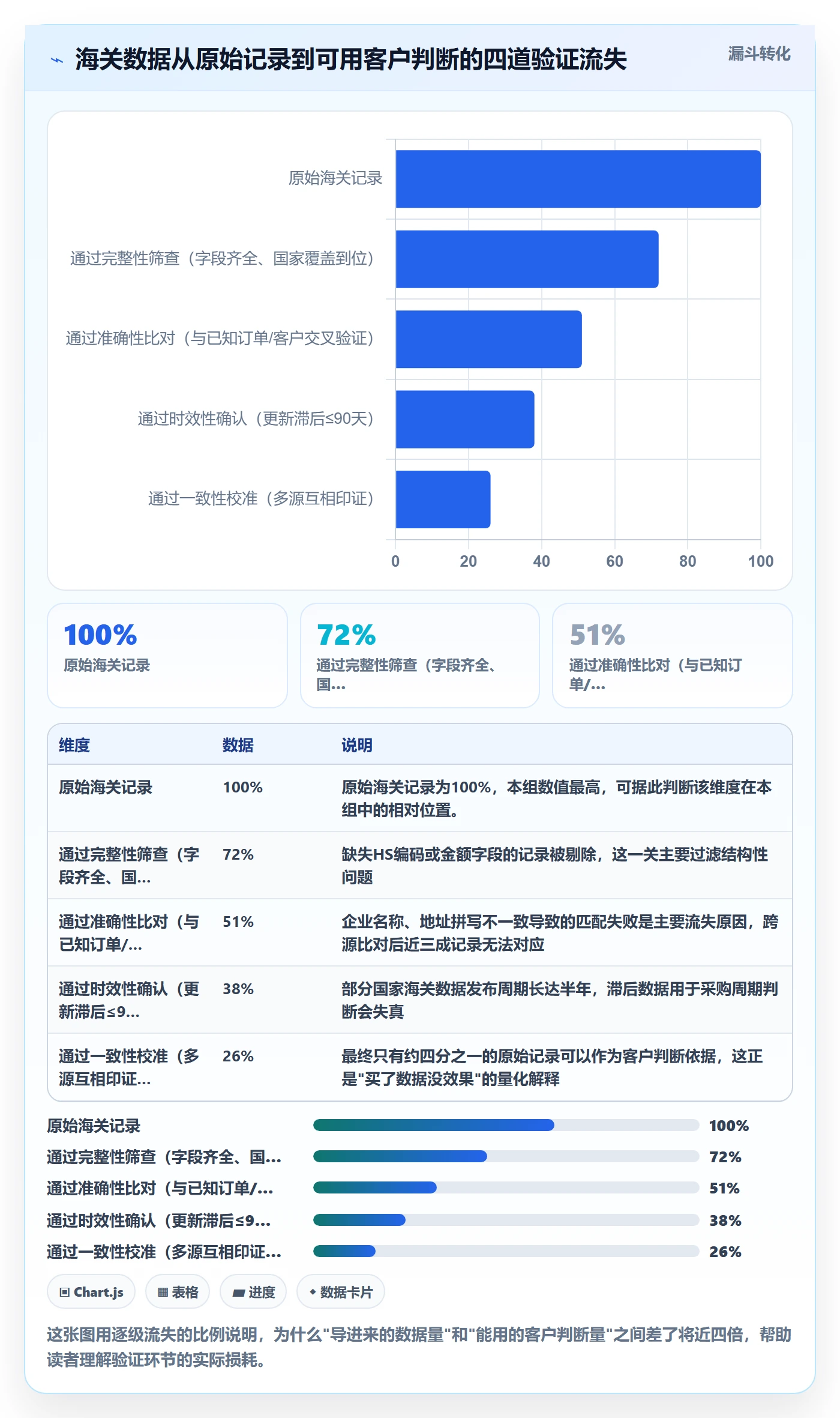Click the 原始海关记录 bar in chart
Viewport: 840px width, 1418px height.
click(578, 179)
